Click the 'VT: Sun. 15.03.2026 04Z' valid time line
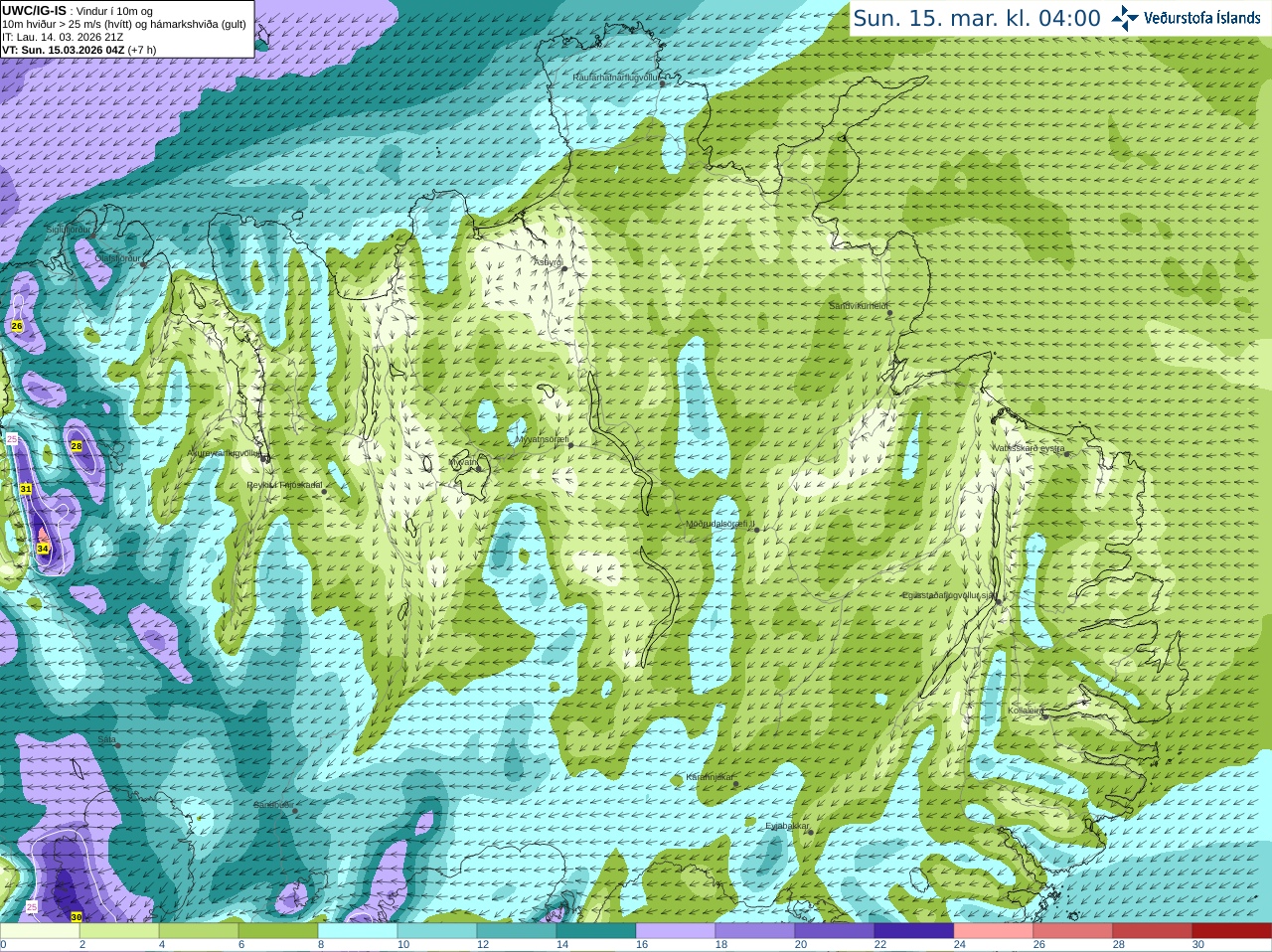The width and height of the screenshot is (1272, 952). pyautogui.click(x=79, y=50)
